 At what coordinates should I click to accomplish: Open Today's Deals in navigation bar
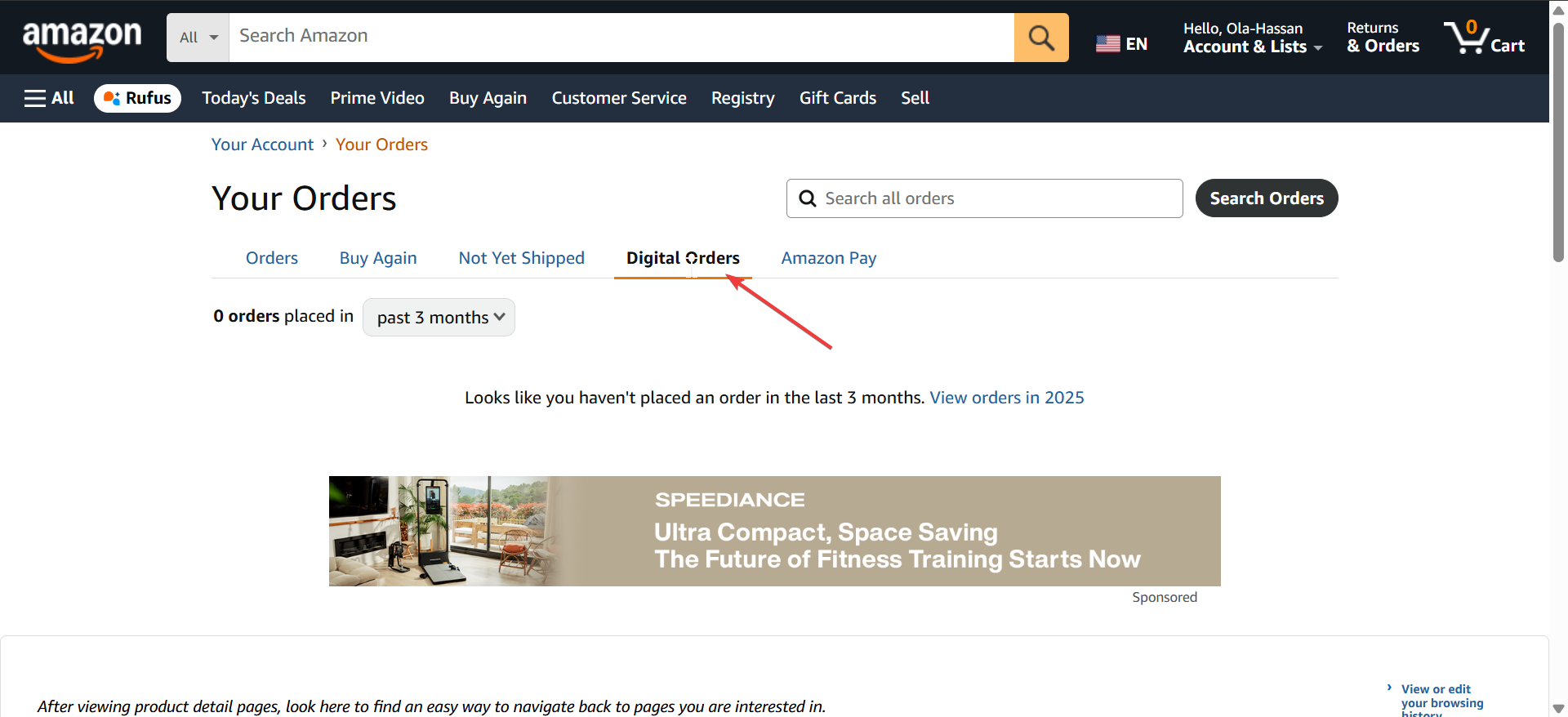click(254, 98)
